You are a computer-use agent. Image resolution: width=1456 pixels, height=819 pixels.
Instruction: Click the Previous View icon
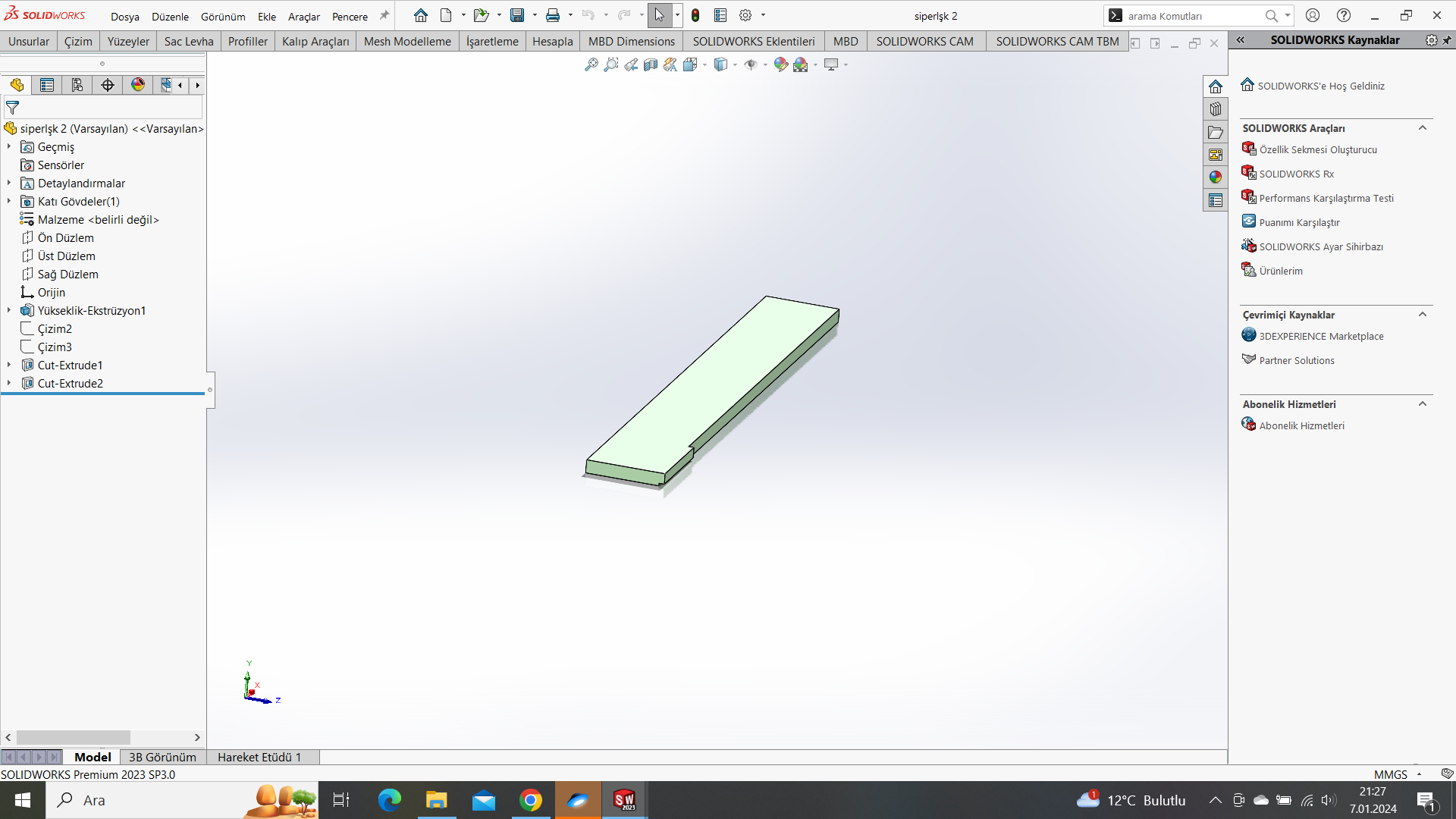[631, 65]
